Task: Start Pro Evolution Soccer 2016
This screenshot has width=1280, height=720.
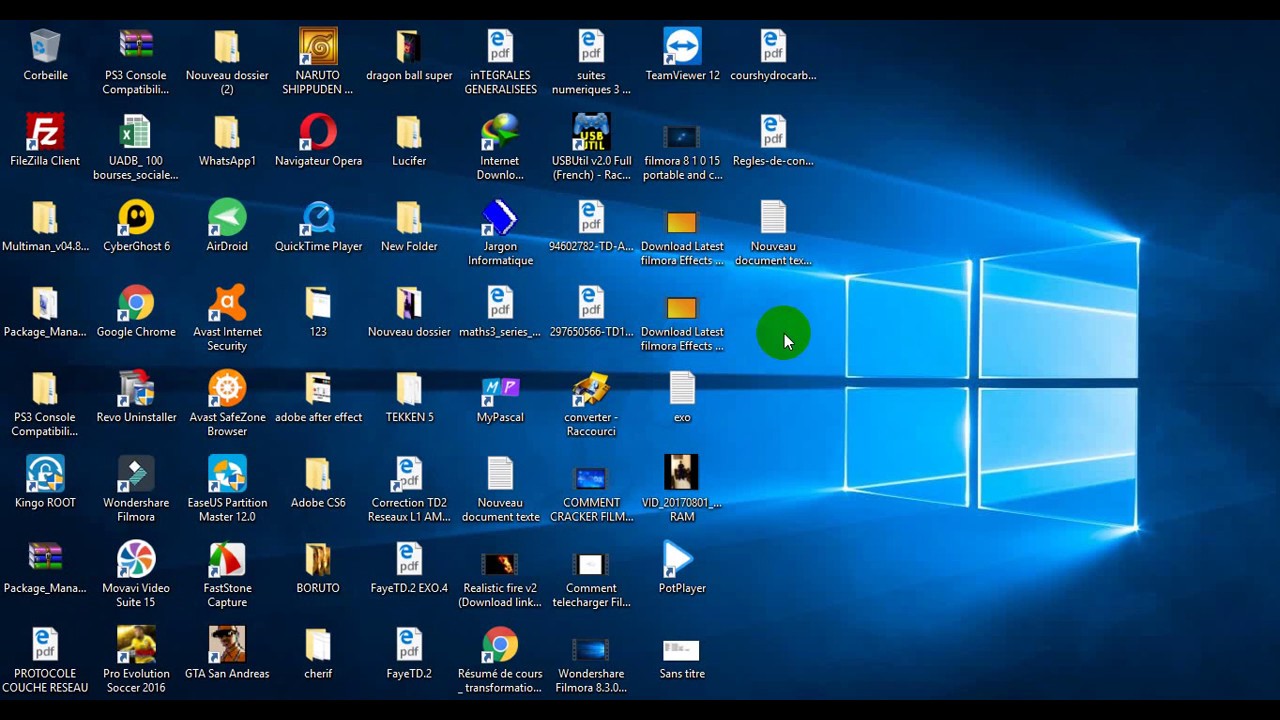Action: click(x=136, y=645)
